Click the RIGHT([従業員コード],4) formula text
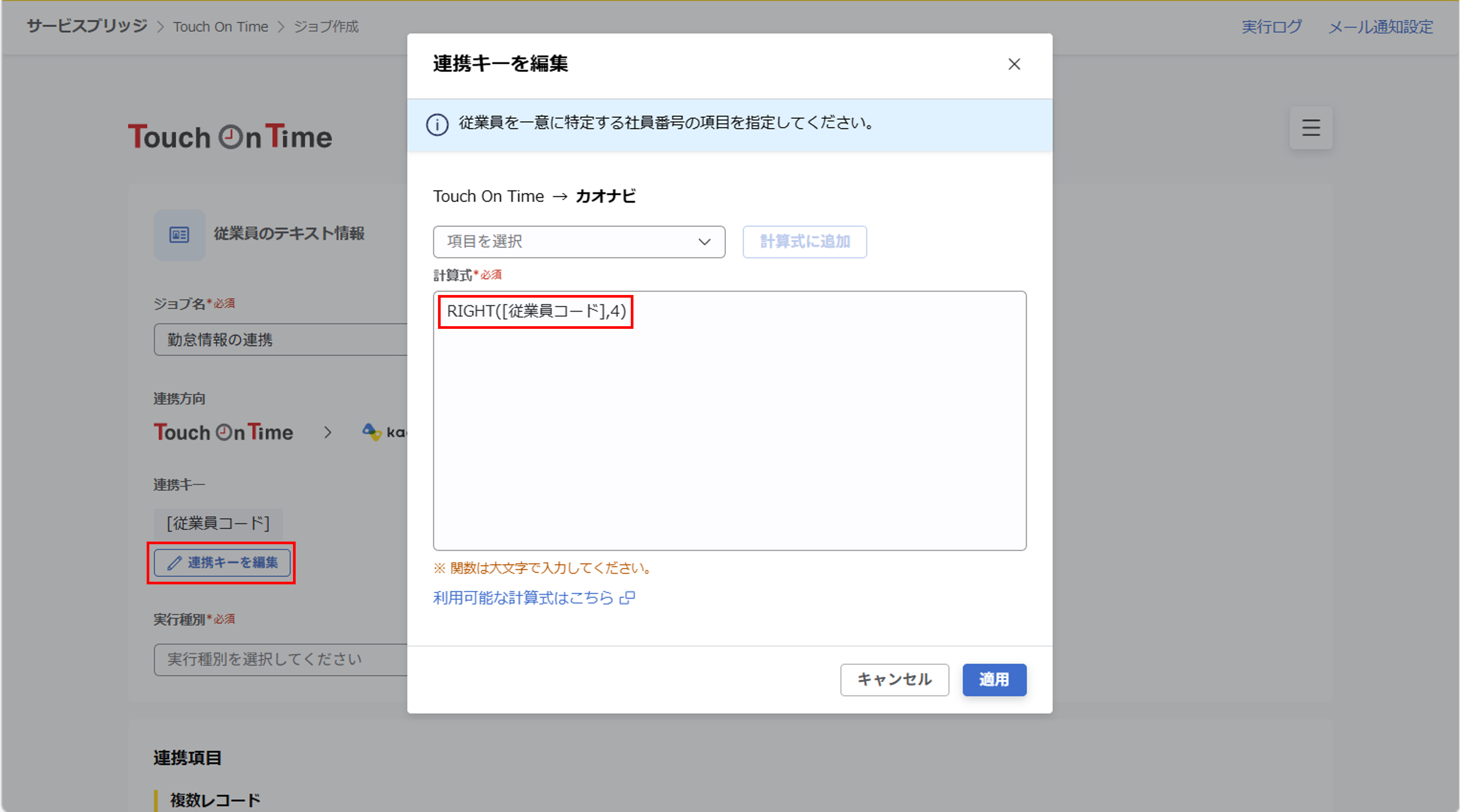Screen dimensions: 1460x812 536,311
